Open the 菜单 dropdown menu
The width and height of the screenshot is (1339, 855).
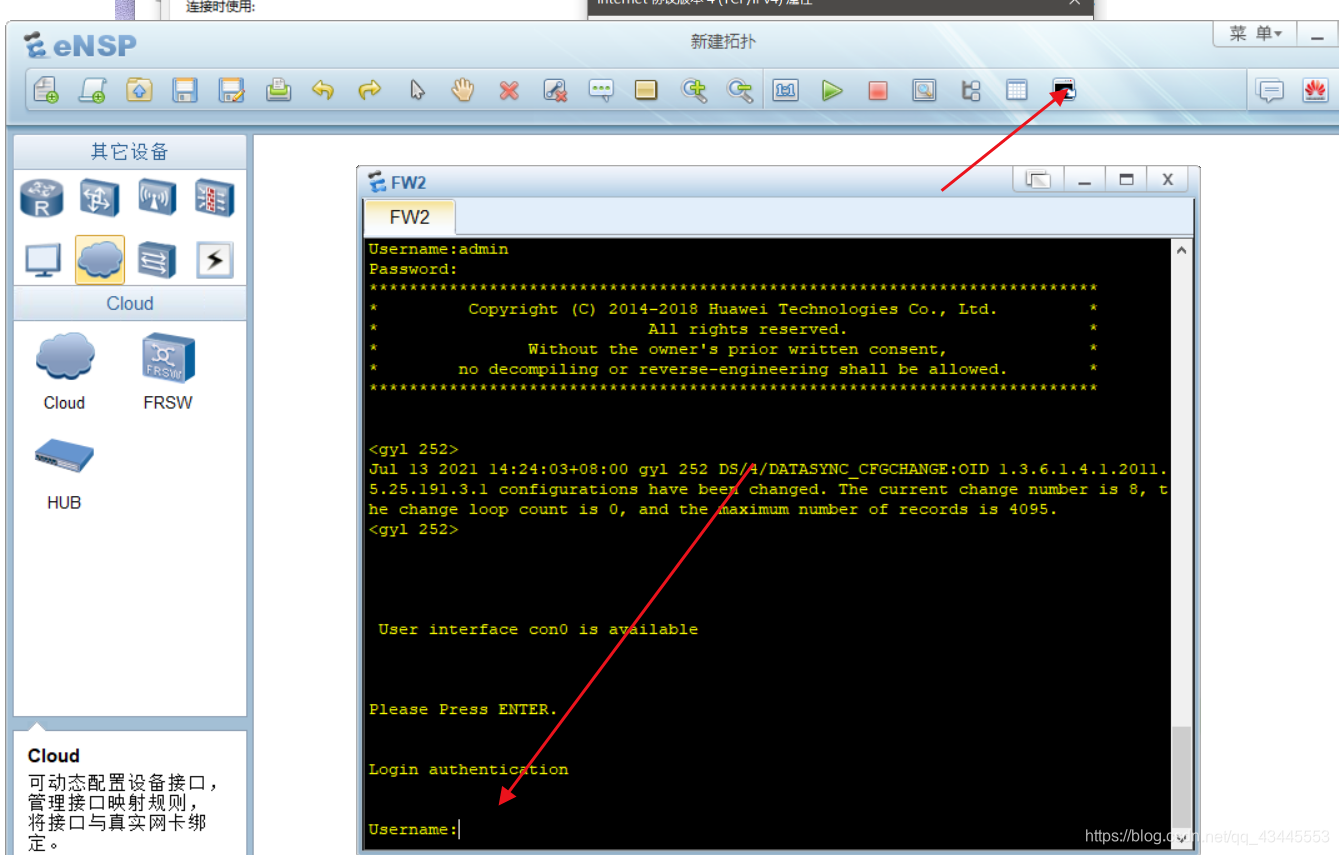tap(1255, 34)
